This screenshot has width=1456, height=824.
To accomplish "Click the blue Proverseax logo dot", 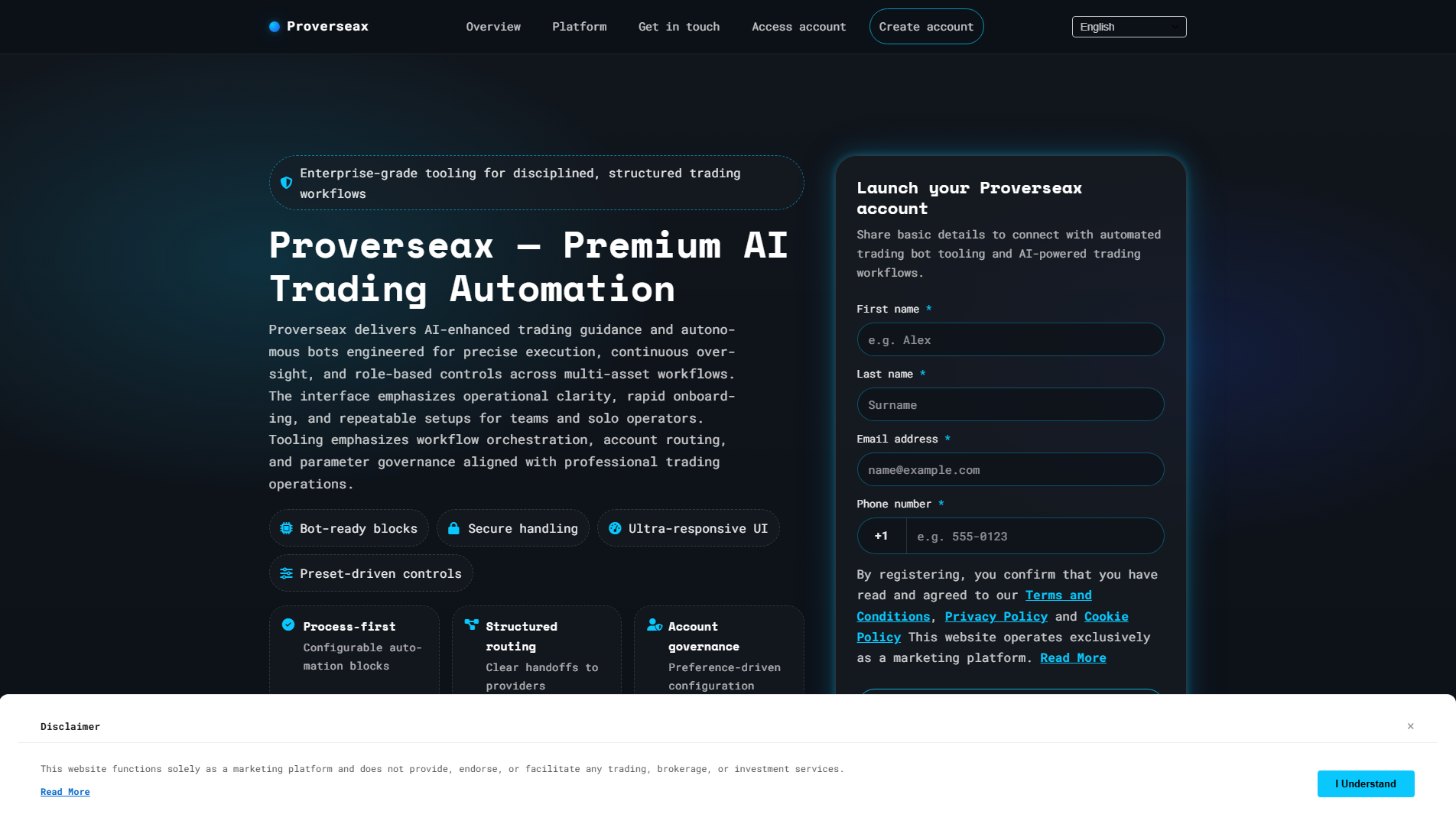I will point(275,27).
